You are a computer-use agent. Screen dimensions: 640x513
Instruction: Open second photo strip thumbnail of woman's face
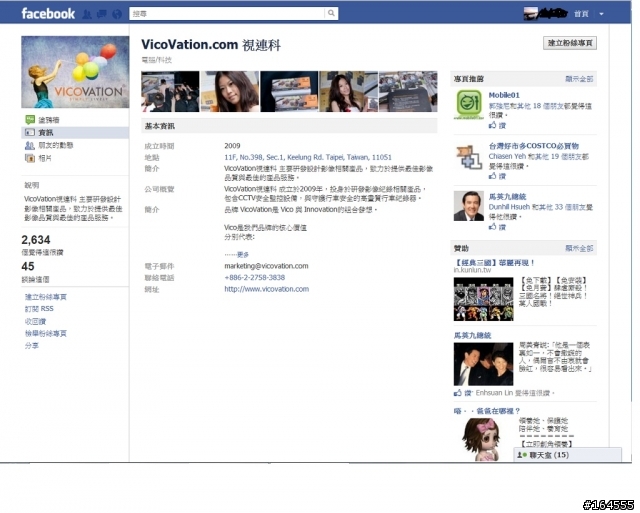pos(230,91)
